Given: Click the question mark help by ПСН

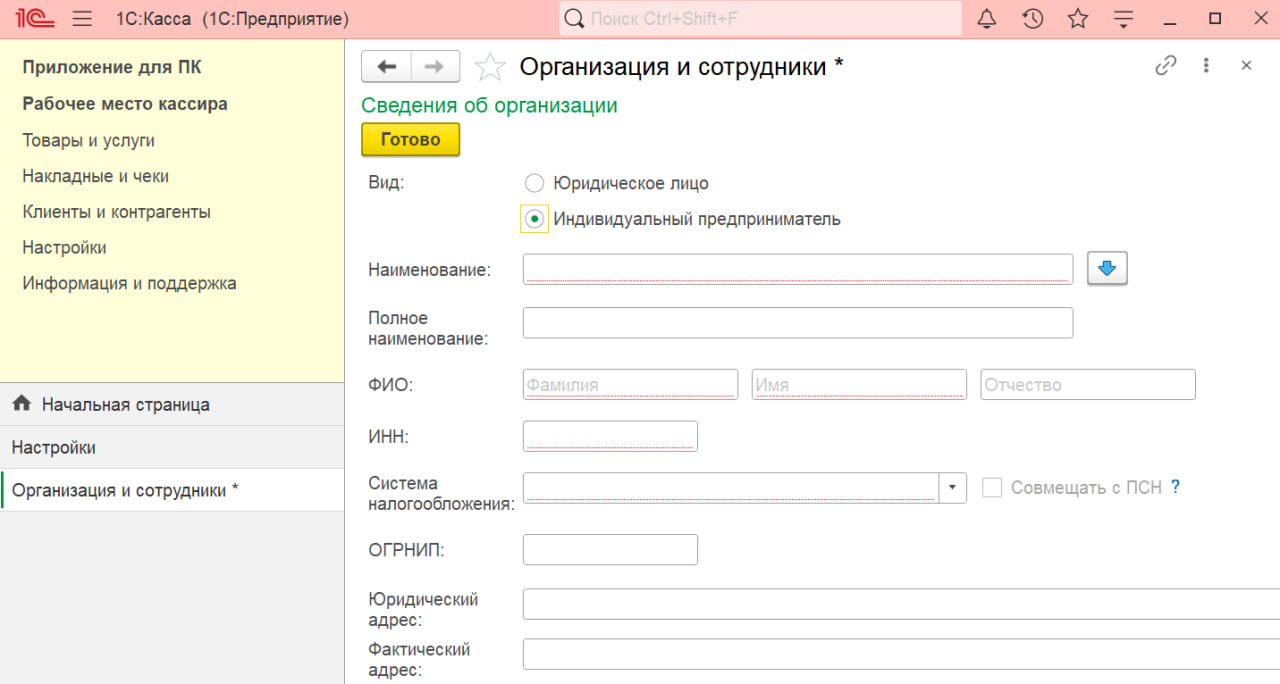Looking at the screenshot, I should click(1176, 487).
